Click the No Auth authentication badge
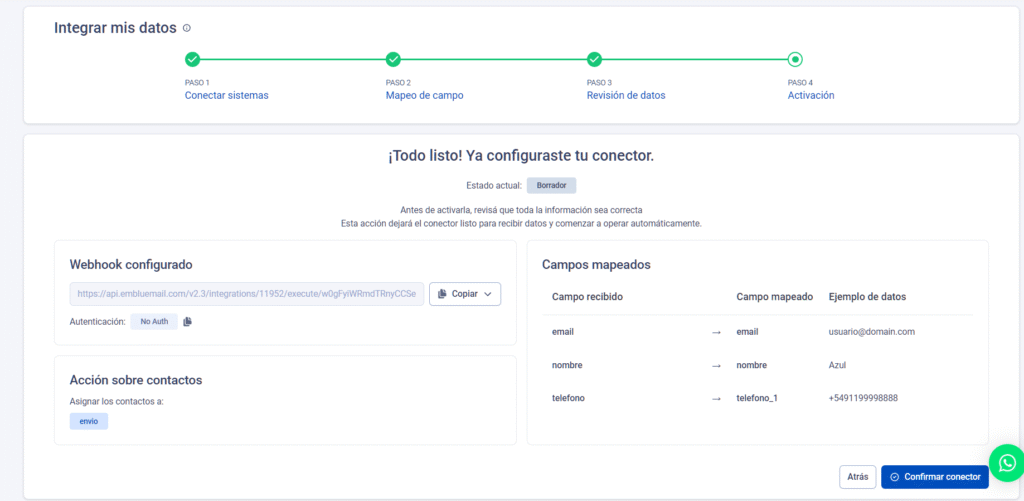The image size is (1024, 501). point(153,321)
